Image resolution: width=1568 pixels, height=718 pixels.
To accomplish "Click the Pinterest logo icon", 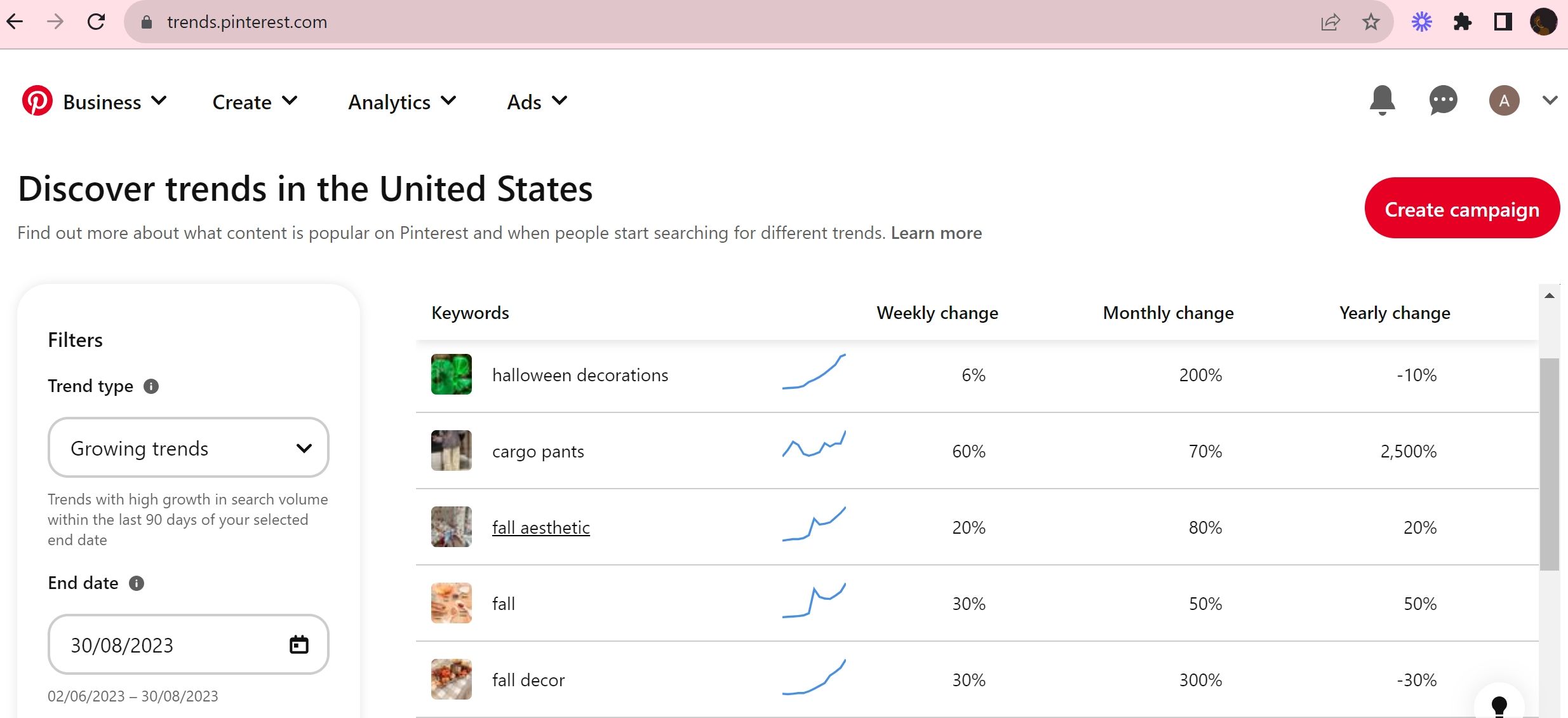I will pos(37,100).
